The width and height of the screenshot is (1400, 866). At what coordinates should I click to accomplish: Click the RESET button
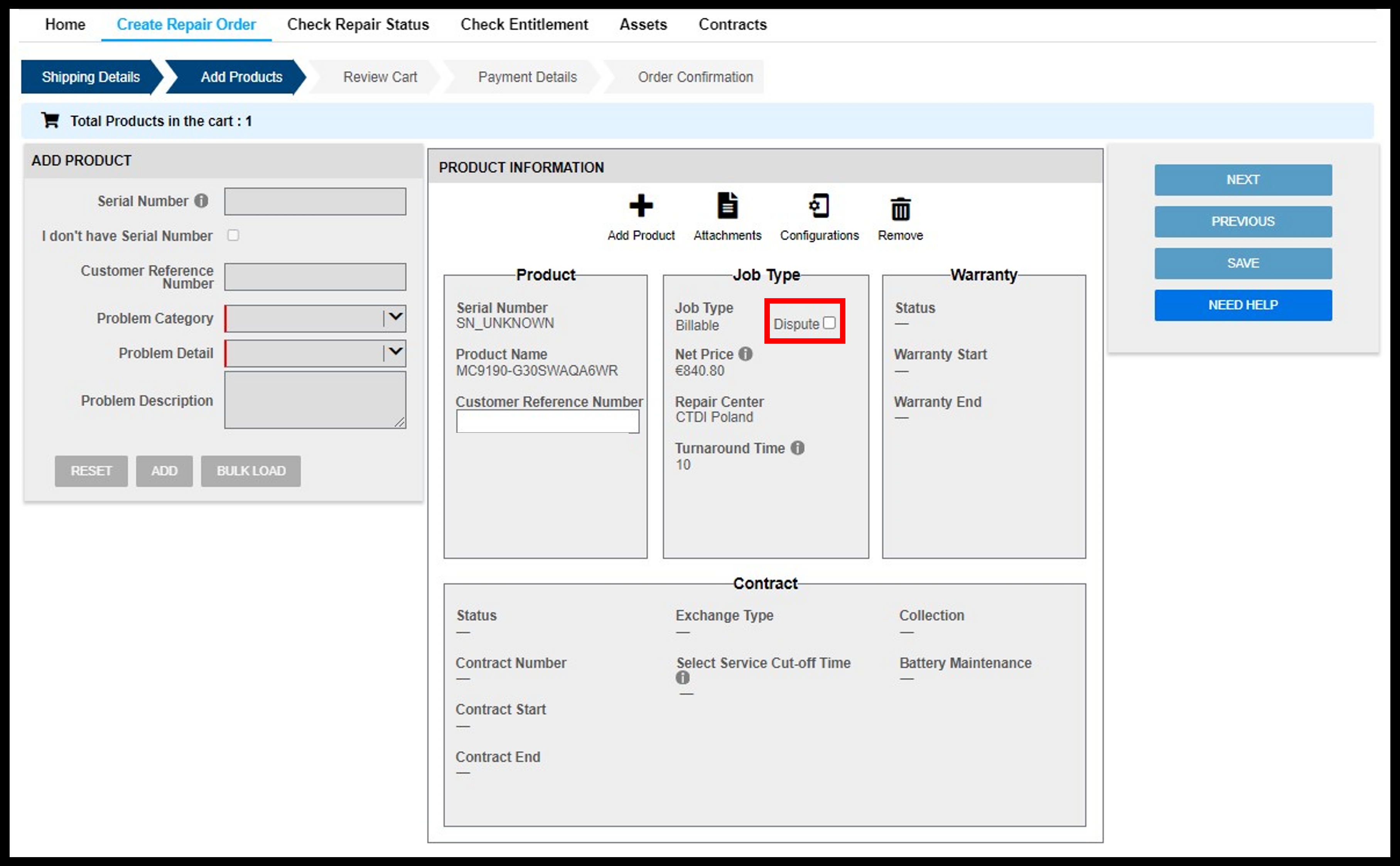pos(91,471)
